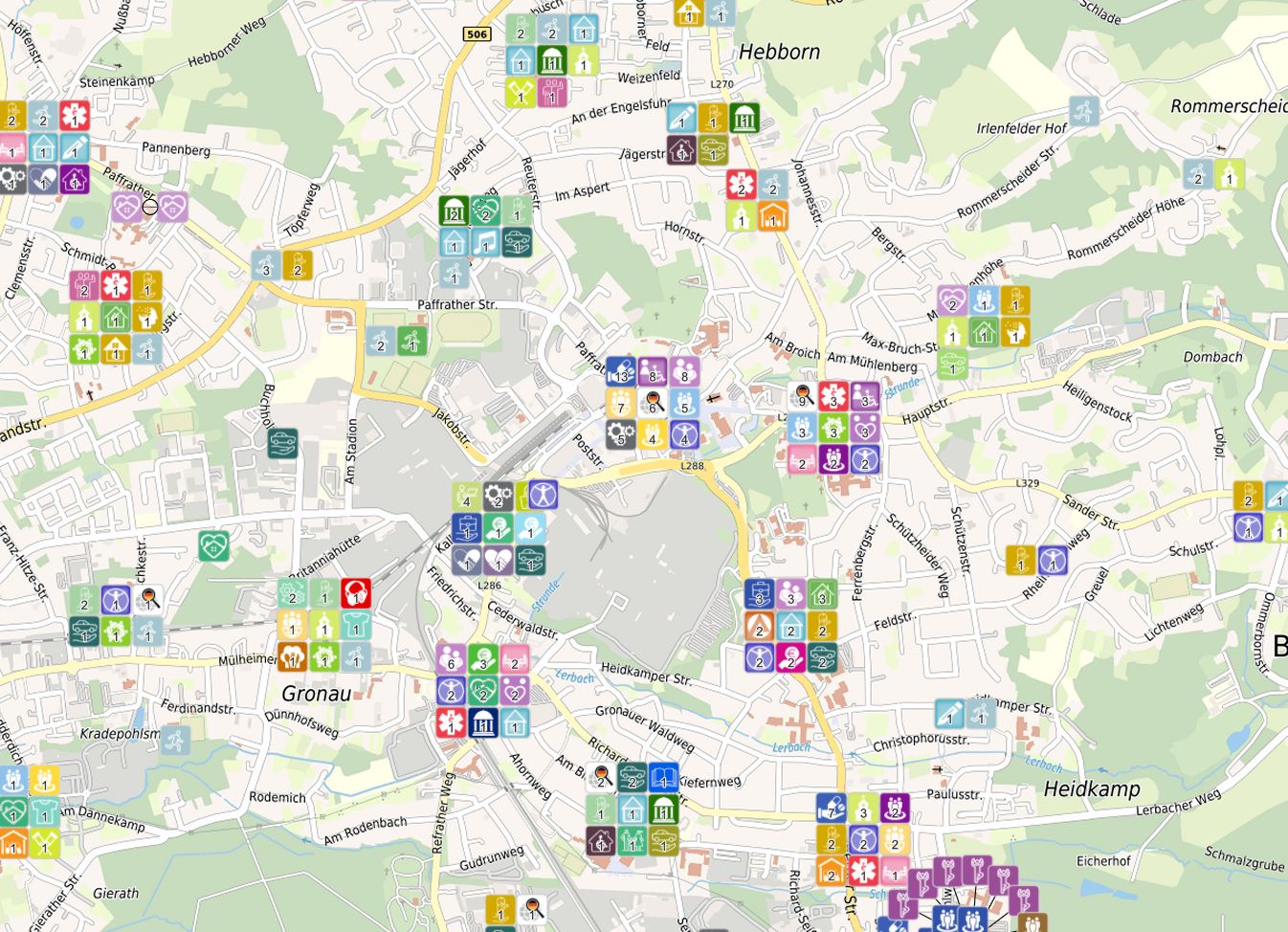Open the running-figure marker at Irlenfelder Hof
Image resolution: width=1288 pixels, height=932 pixels.
click(1083, 111)
